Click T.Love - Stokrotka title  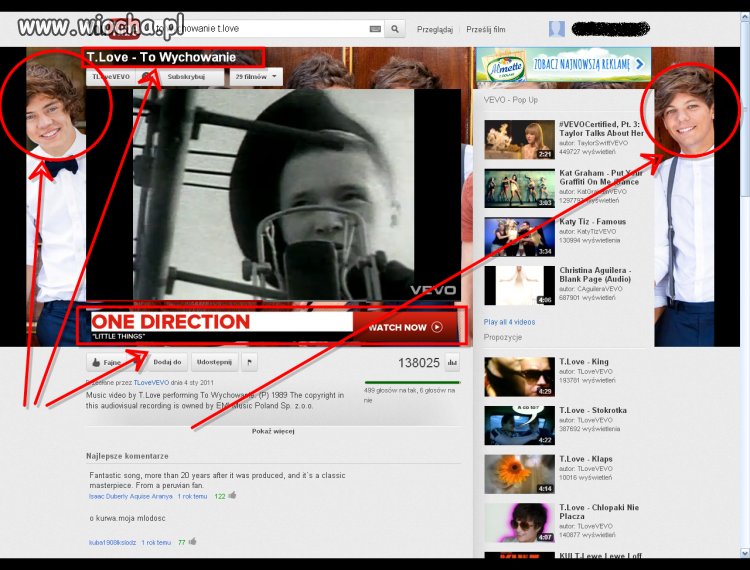coord(593,410)
